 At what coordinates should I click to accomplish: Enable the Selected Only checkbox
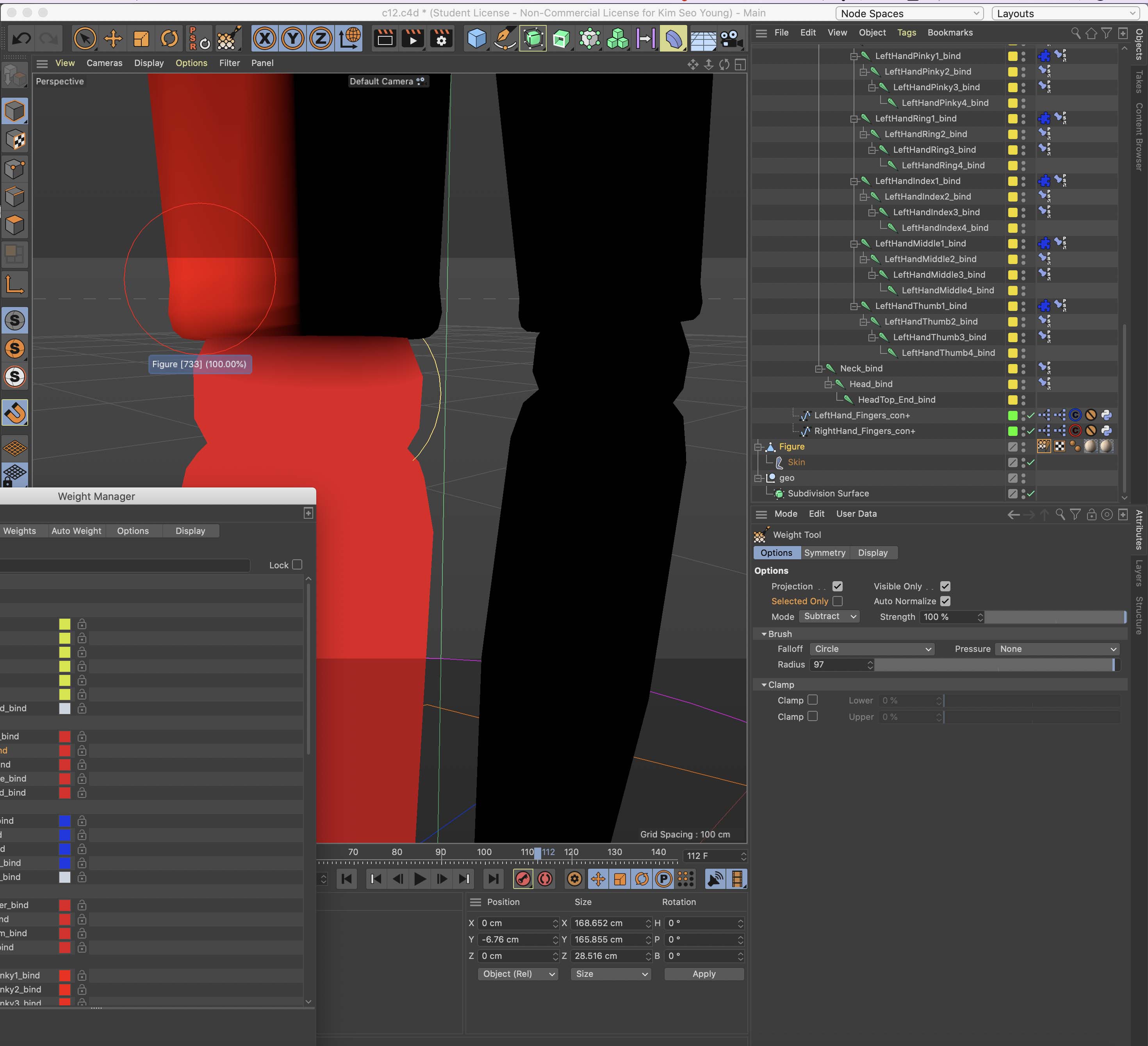837,601
